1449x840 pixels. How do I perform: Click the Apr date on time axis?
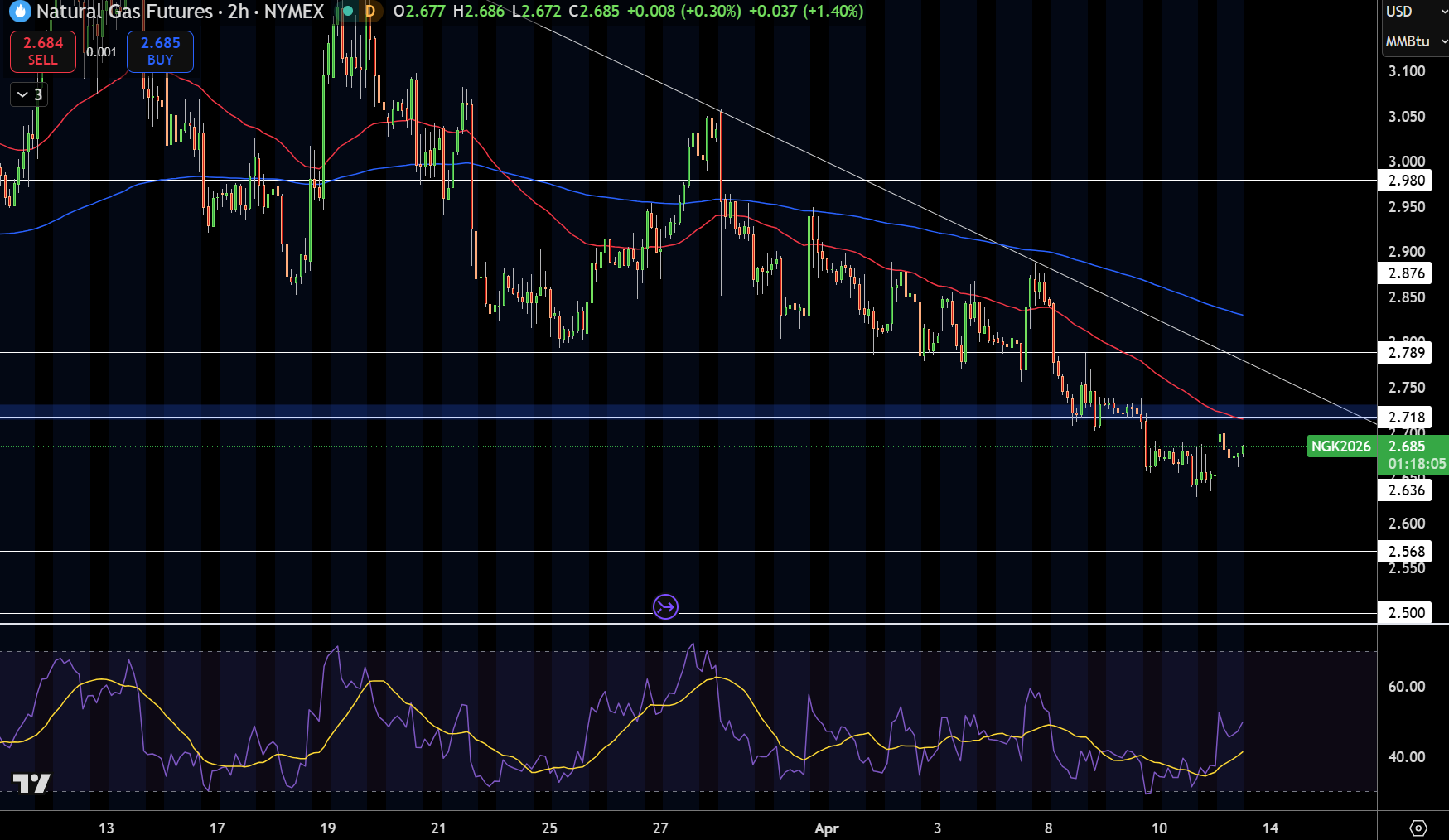(827, 828)
